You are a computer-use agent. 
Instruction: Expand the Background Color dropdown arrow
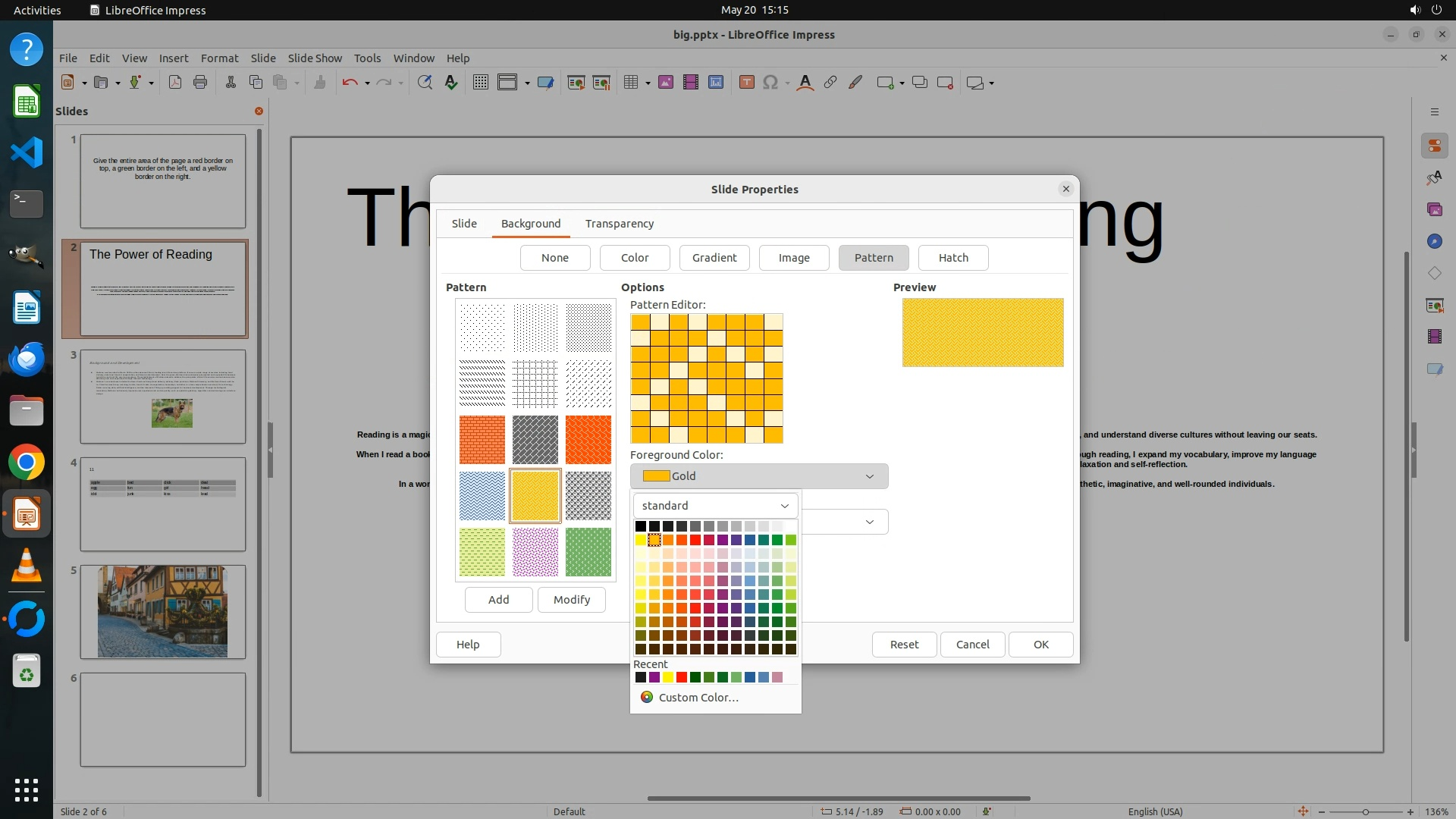click(x=869, y=522)
